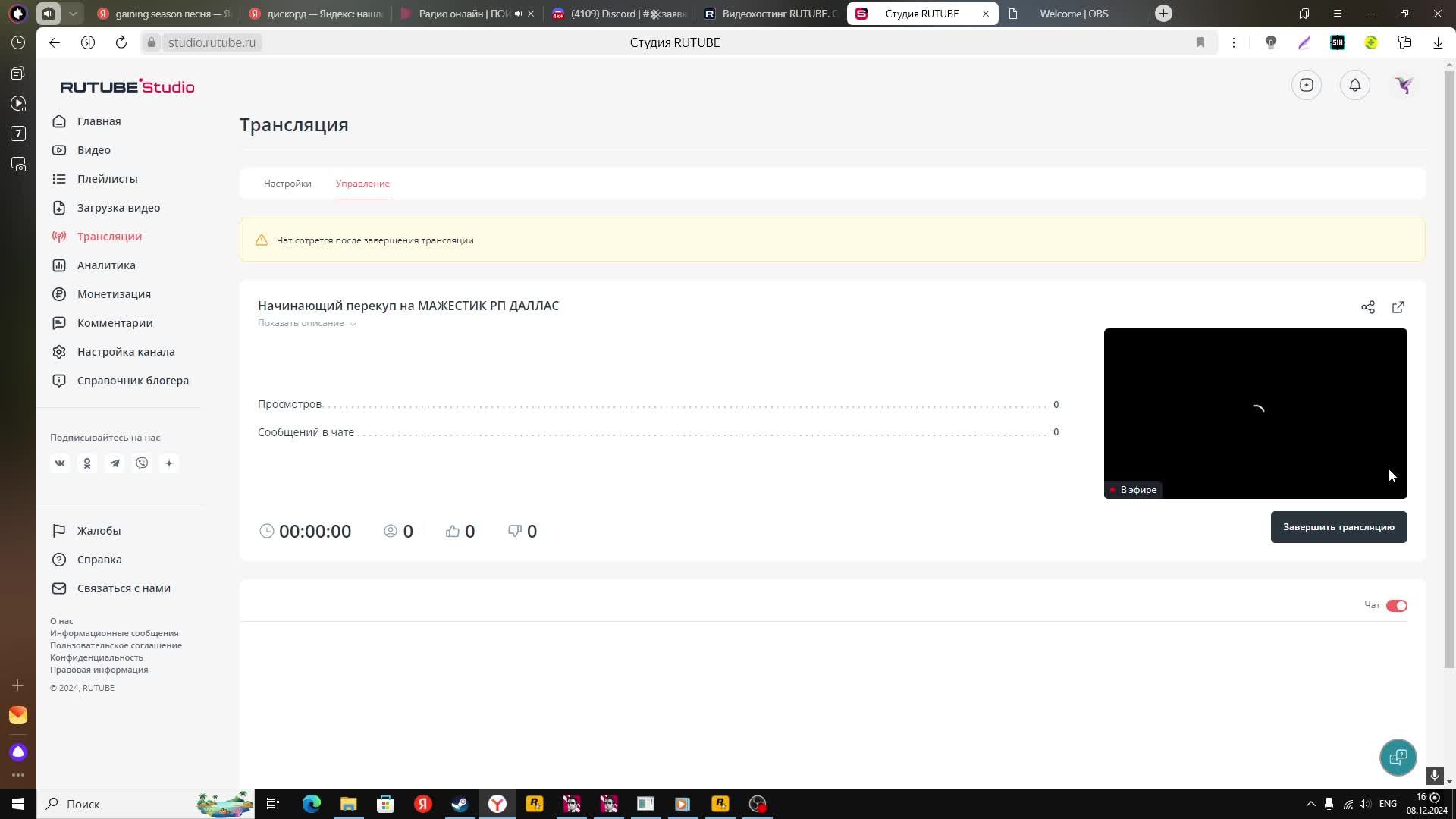Click the notifications bell icon
The image size is (1456, 819).
click(x=1354, y=85)
